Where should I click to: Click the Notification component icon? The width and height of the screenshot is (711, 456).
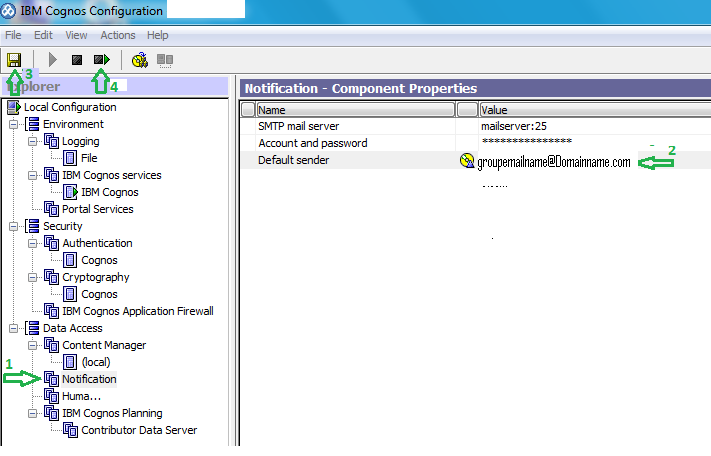pyautogui.click(x=52, y=379)
